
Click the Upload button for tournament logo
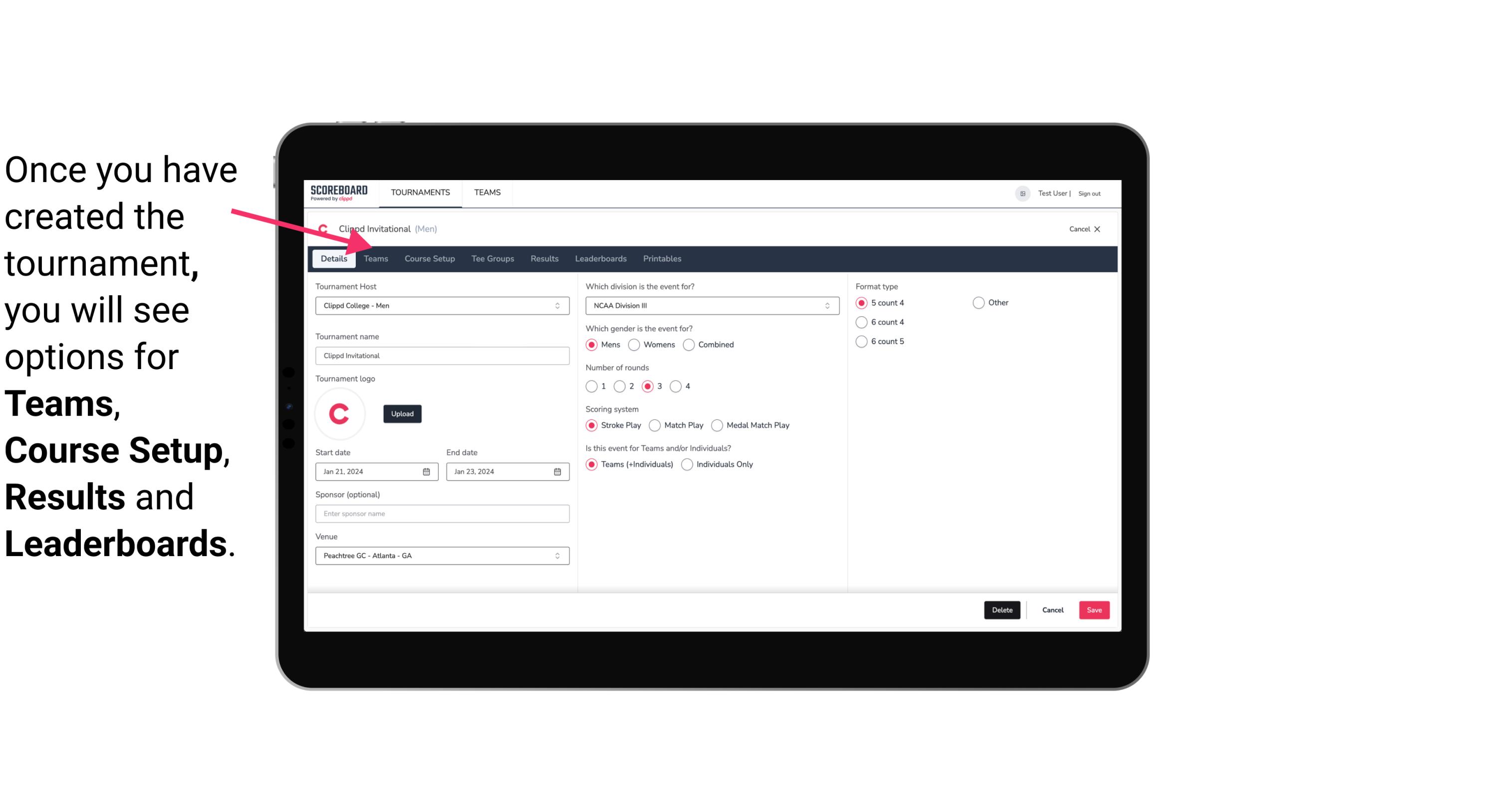[x=402, y=413]
